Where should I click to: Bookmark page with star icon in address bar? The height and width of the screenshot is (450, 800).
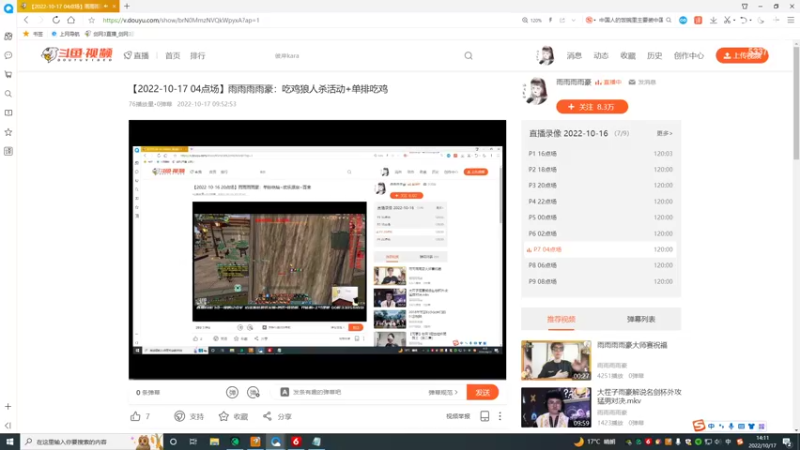tap(91, 20)
